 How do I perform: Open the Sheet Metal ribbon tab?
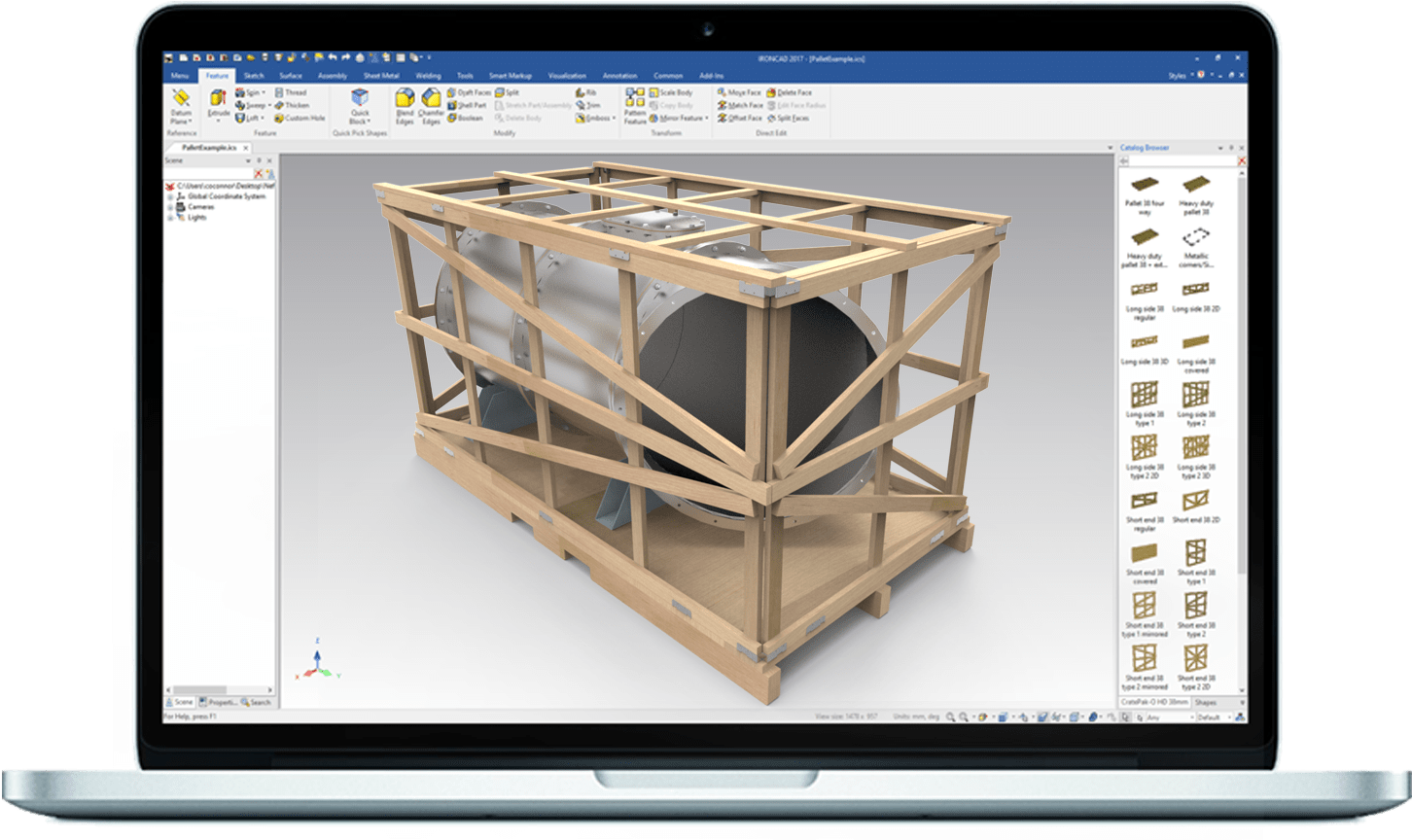click(380, 76)
